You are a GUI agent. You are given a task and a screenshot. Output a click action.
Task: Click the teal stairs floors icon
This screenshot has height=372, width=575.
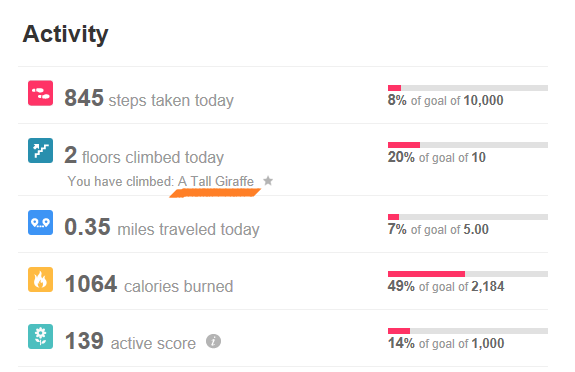(40, 150)
